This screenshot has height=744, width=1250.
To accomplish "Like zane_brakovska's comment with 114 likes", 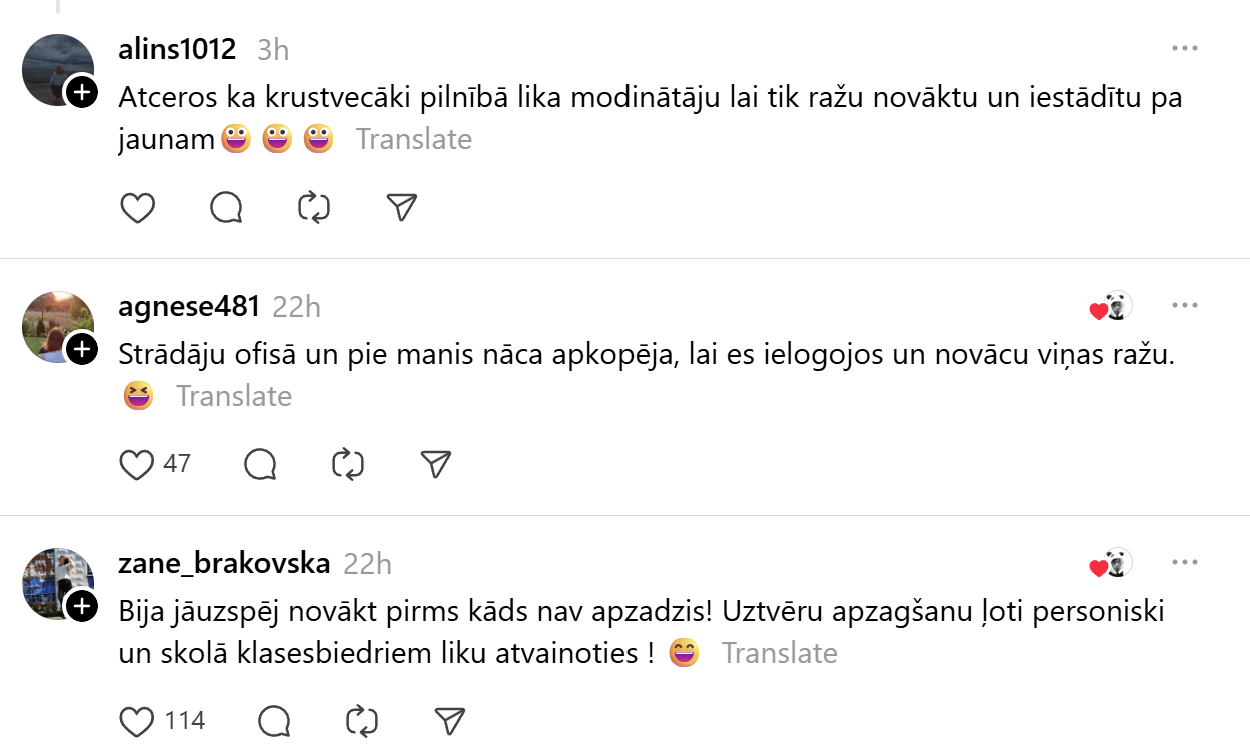I will [137, 721].
